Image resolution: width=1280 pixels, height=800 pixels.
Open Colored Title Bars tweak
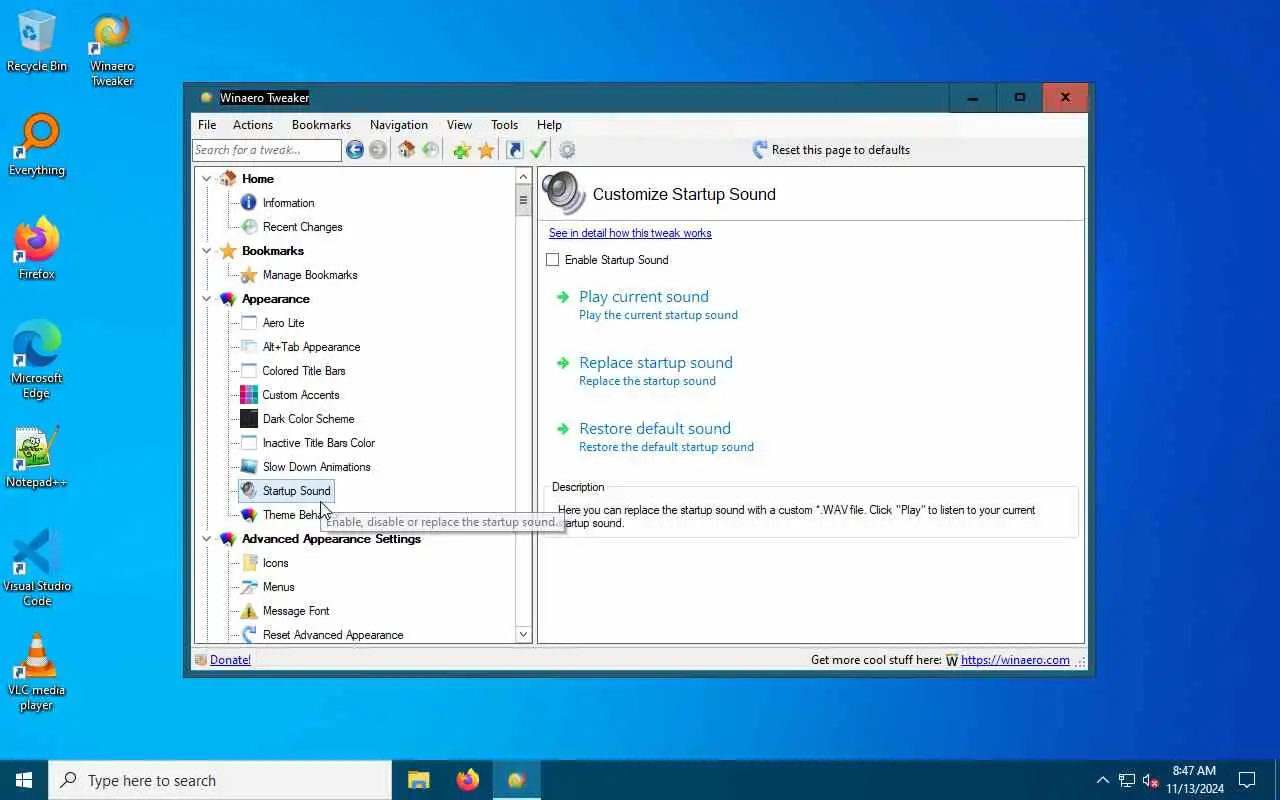[304, 371]
